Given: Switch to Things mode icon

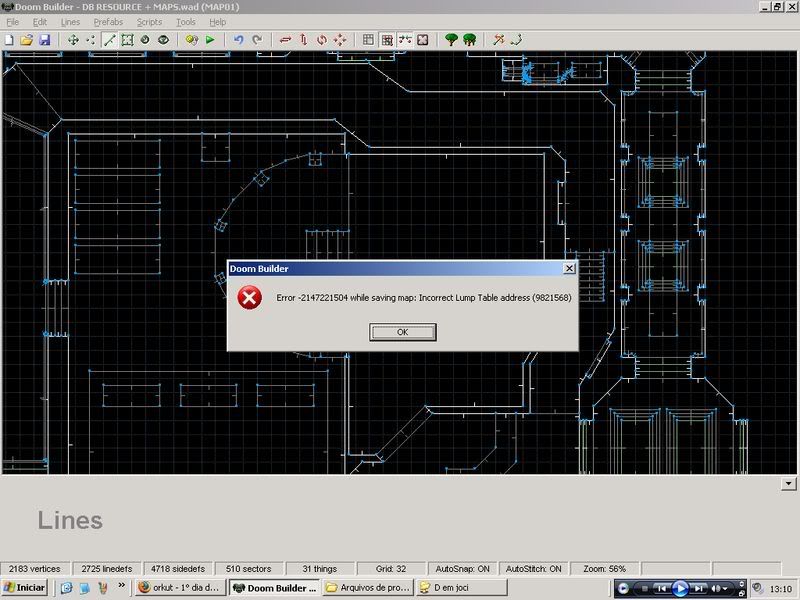Looking at the screenshot, I should pyautogui.click(x=145, y=40).
